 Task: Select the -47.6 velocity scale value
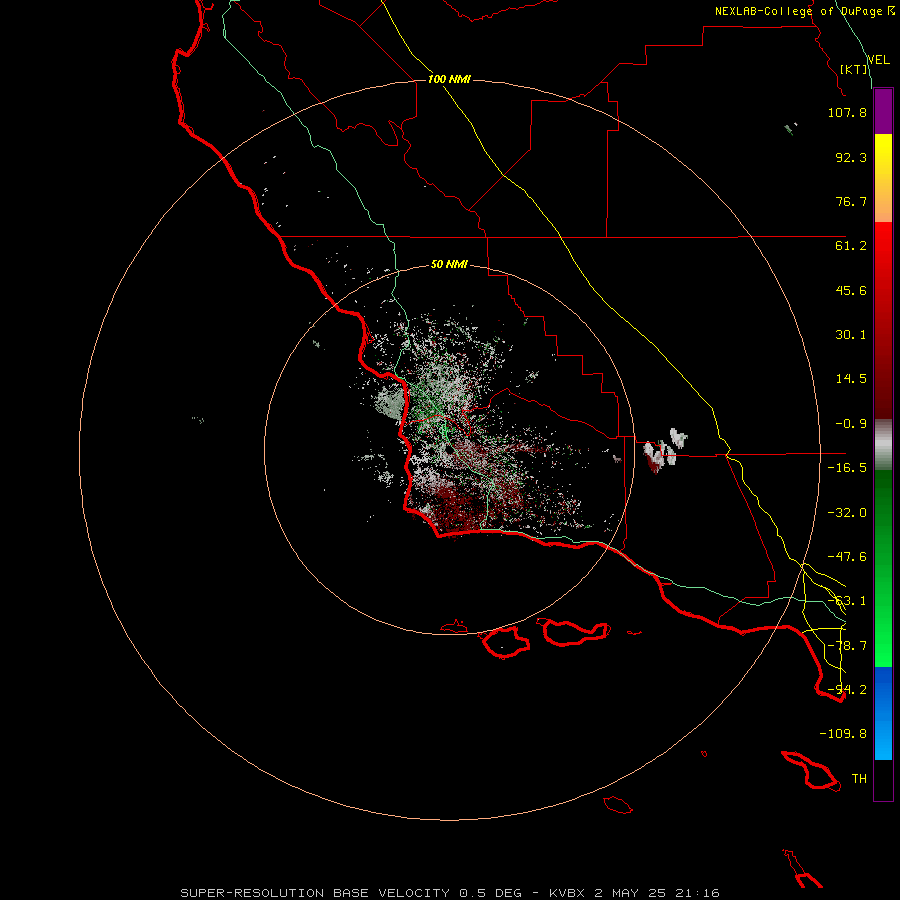click(x=847, y=557)
